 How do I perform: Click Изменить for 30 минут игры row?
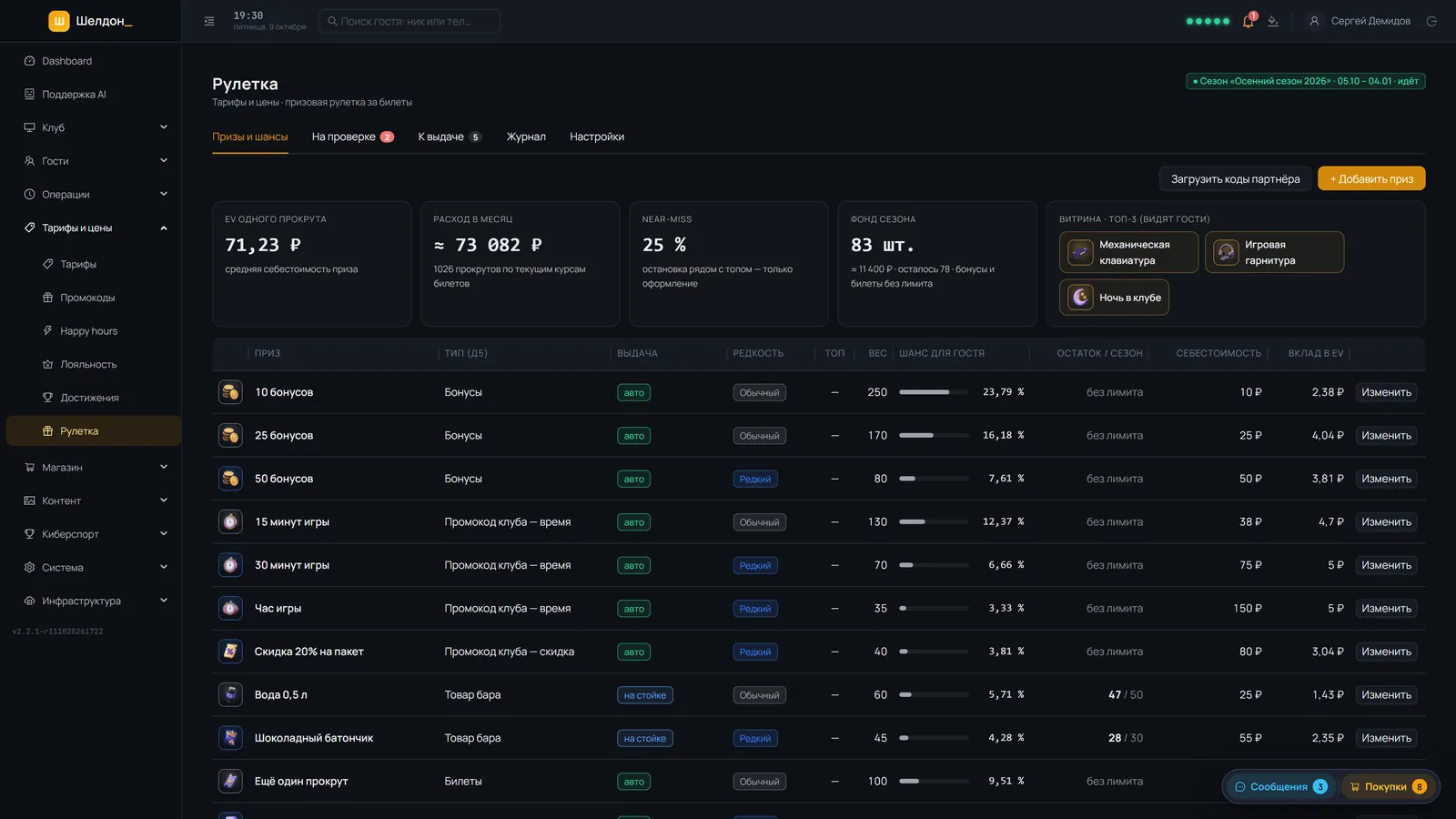click(x=1386, y=565)
